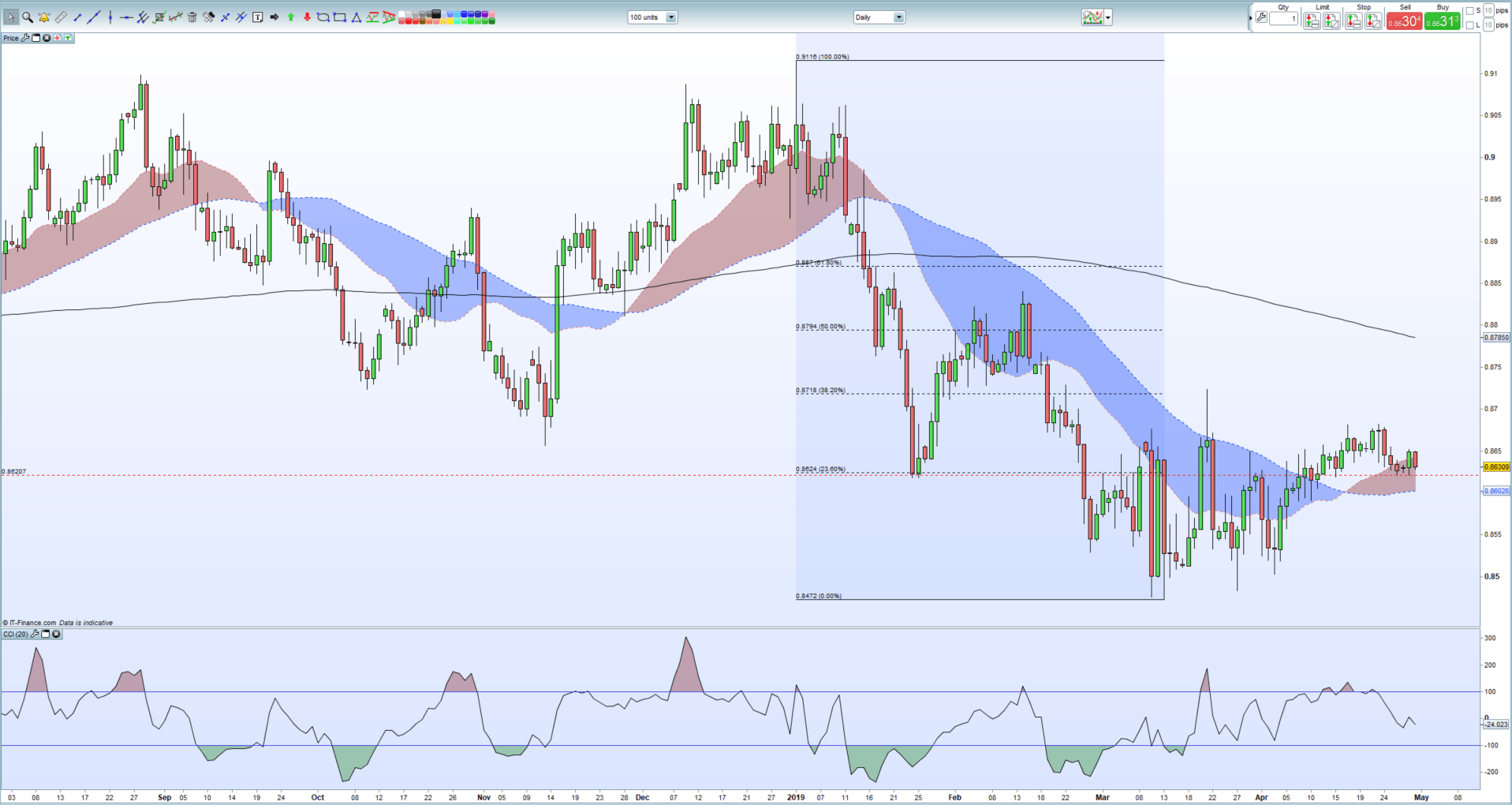Click the L pips value field
This screenshot has height=805, width=1512.
coord(1488,25)
